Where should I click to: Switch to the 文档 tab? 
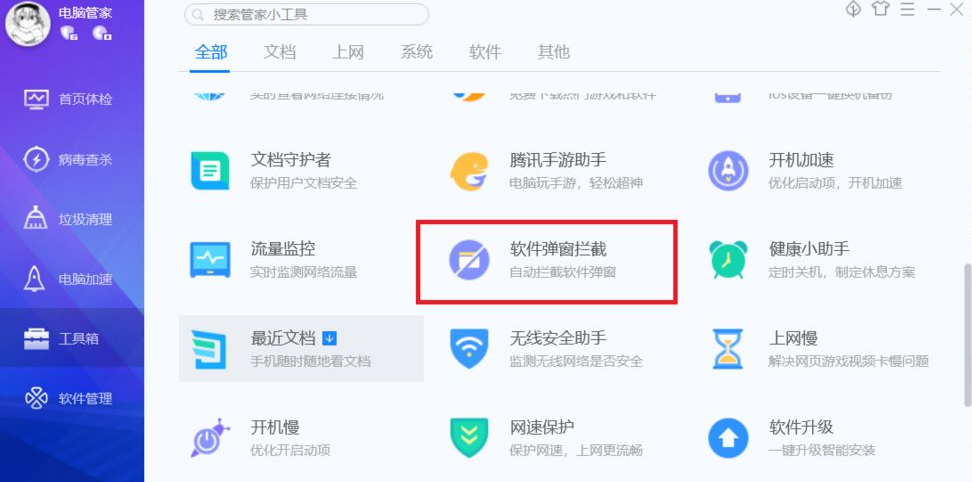[x=280, y=52]
